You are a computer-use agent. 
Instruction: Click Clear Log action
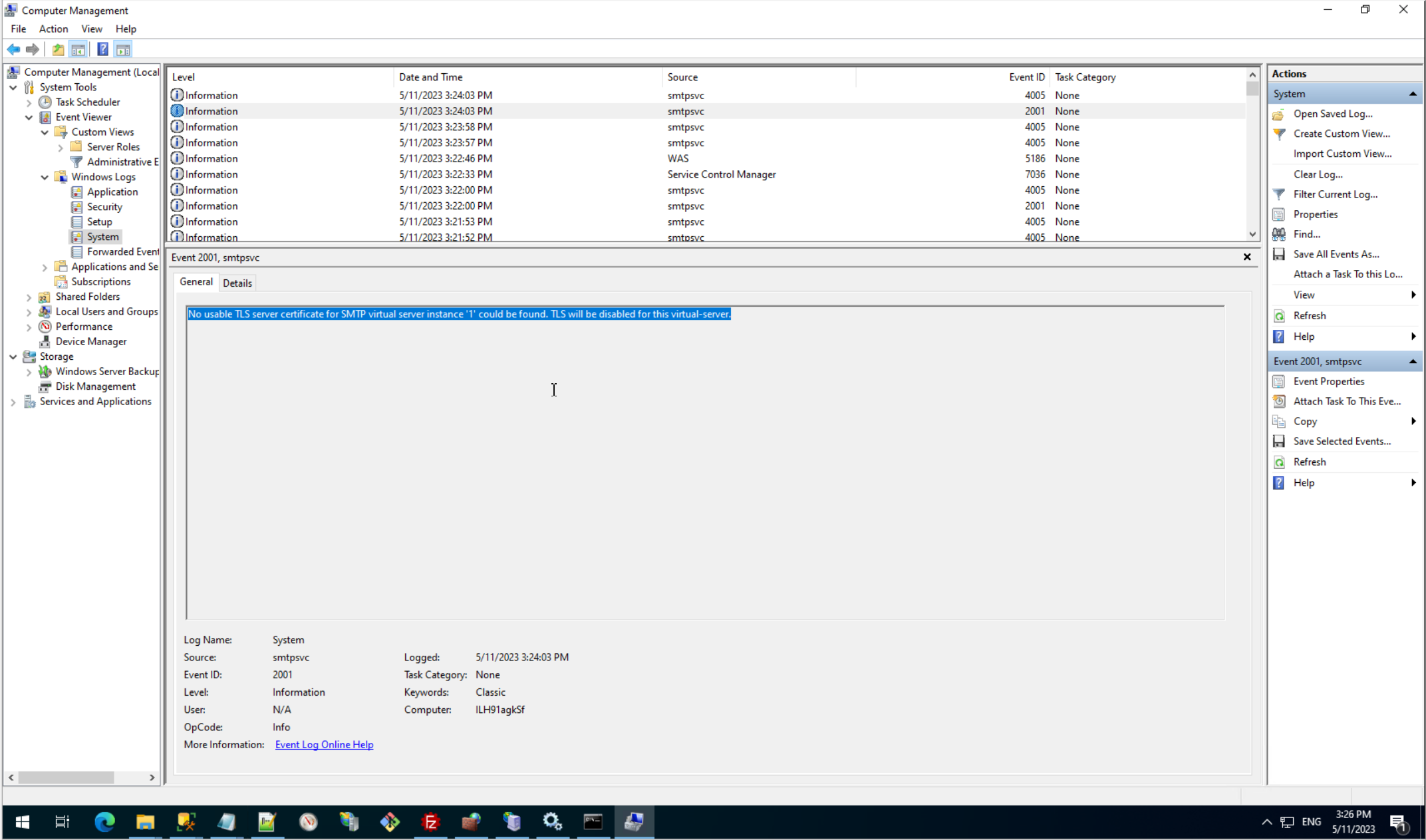click(x=1318, y=174)
